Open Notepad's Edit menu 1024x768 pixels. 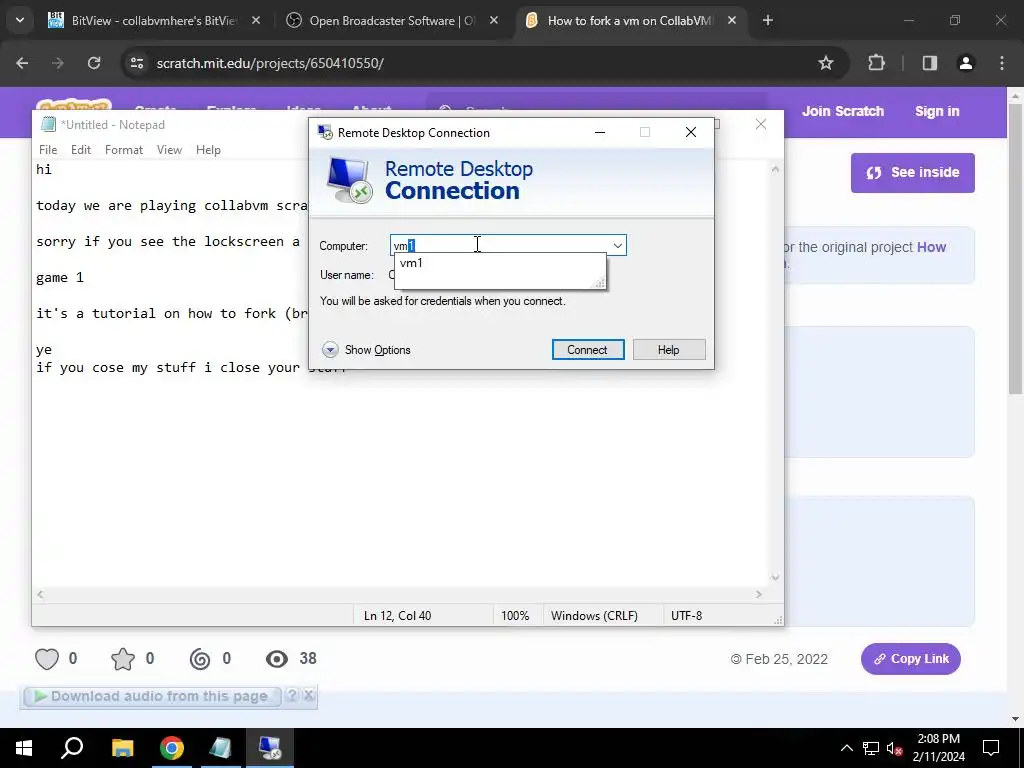[81, 150]
